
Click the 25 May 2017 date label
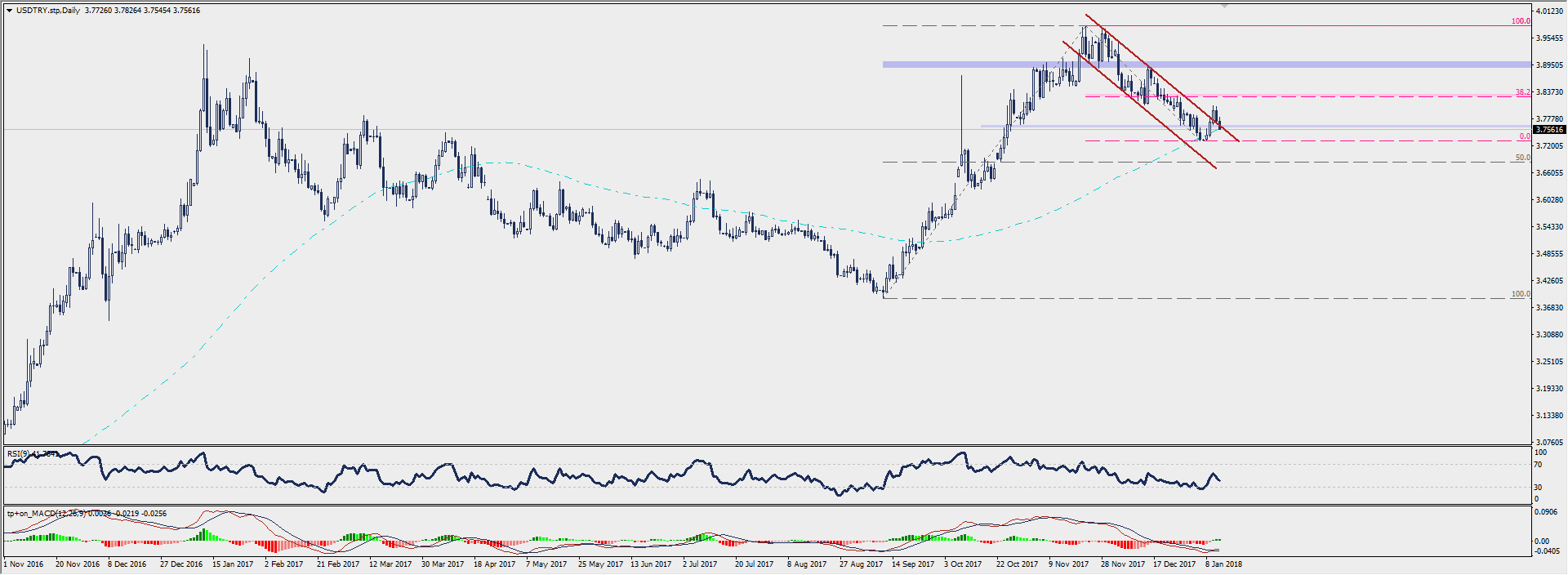tap(600, 564)
